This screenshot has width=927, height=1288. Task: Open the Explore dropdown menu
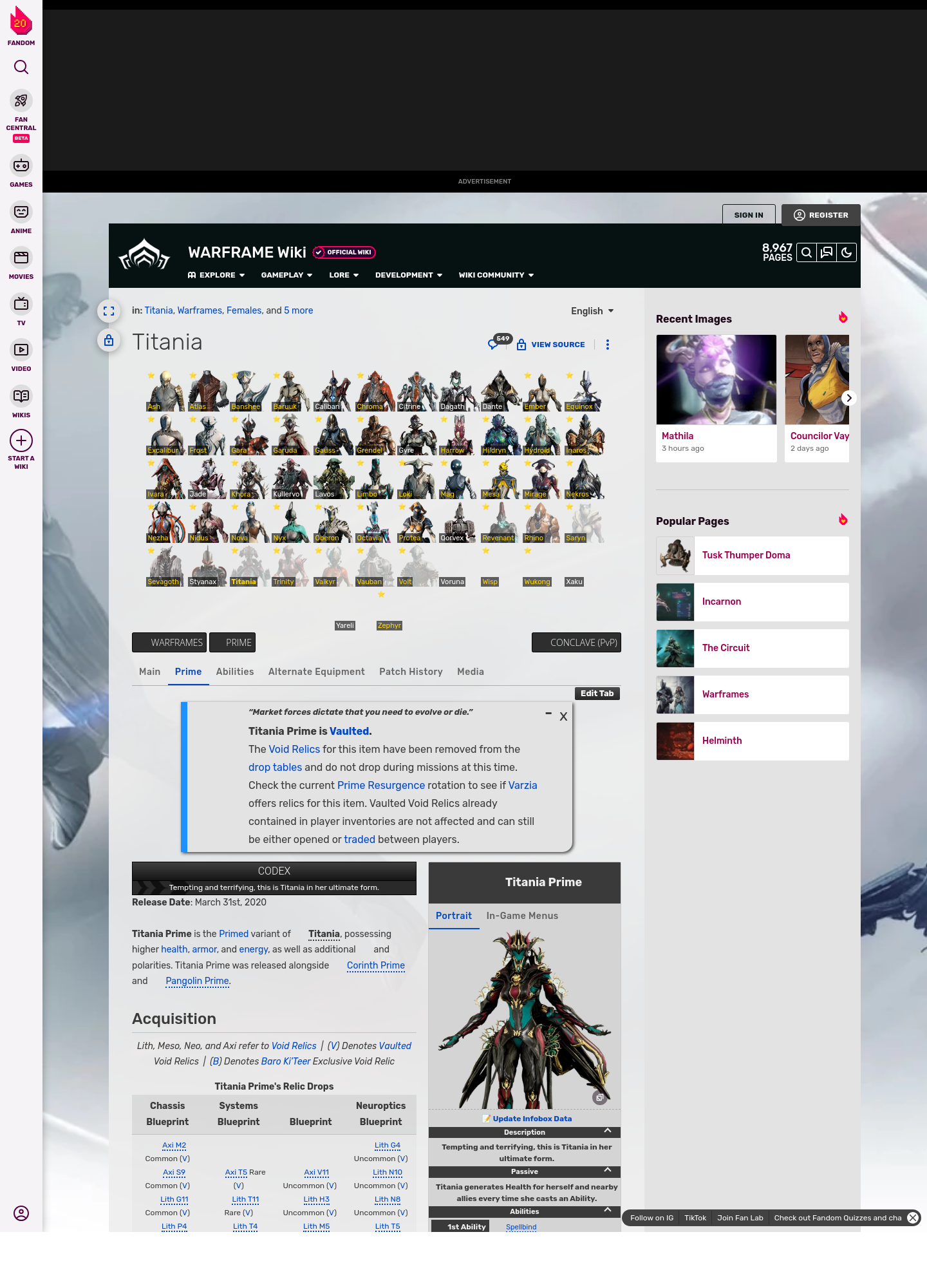(216, 275)
